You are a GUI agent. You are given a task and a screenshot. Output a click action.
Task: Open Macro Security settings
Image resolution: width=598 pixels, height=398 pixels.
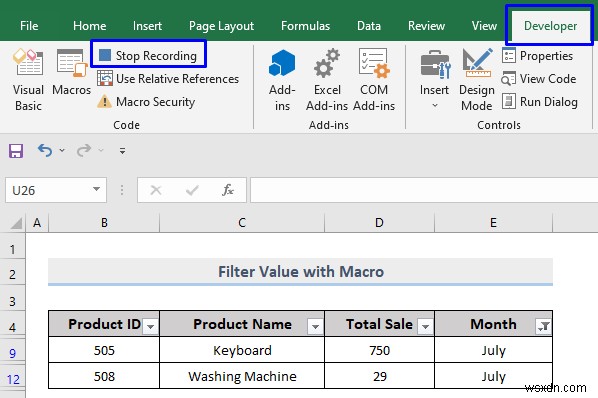click(x=146, y=101)
